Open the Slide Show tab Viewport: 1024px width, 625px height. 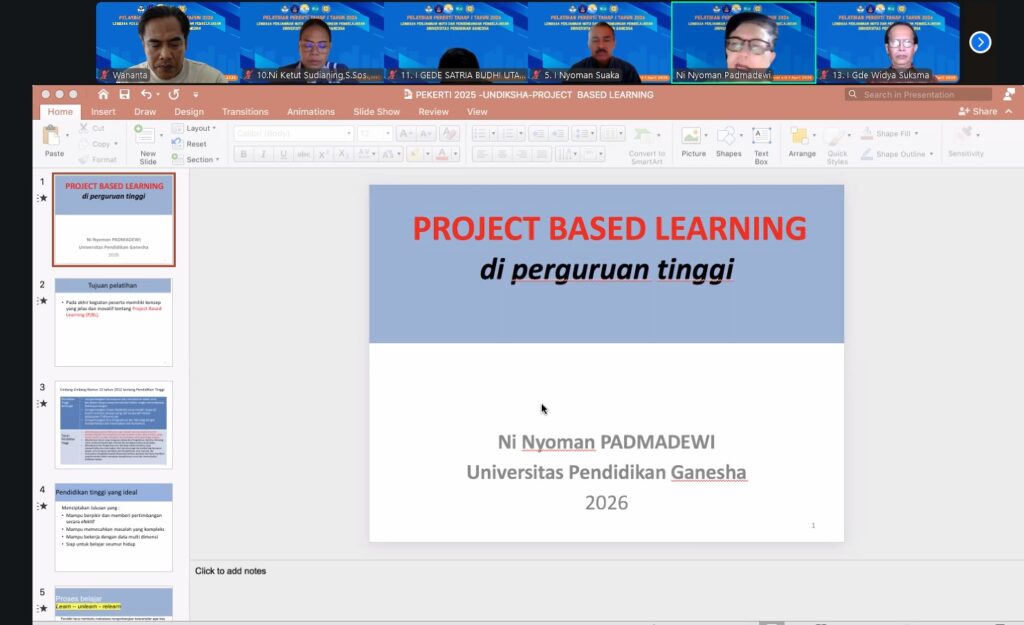tap(376, 112)
